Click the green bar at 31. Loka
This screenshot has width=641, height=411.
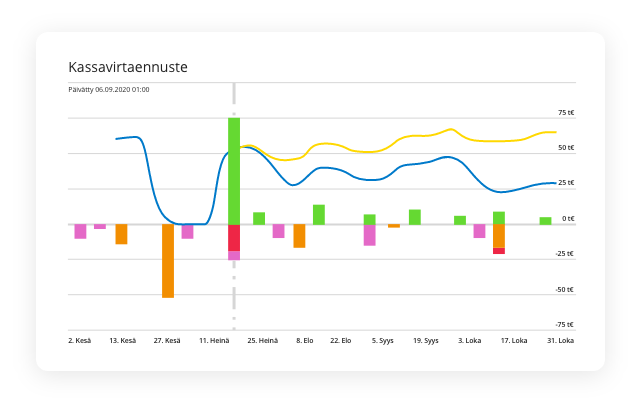click(x=545, y=220)
